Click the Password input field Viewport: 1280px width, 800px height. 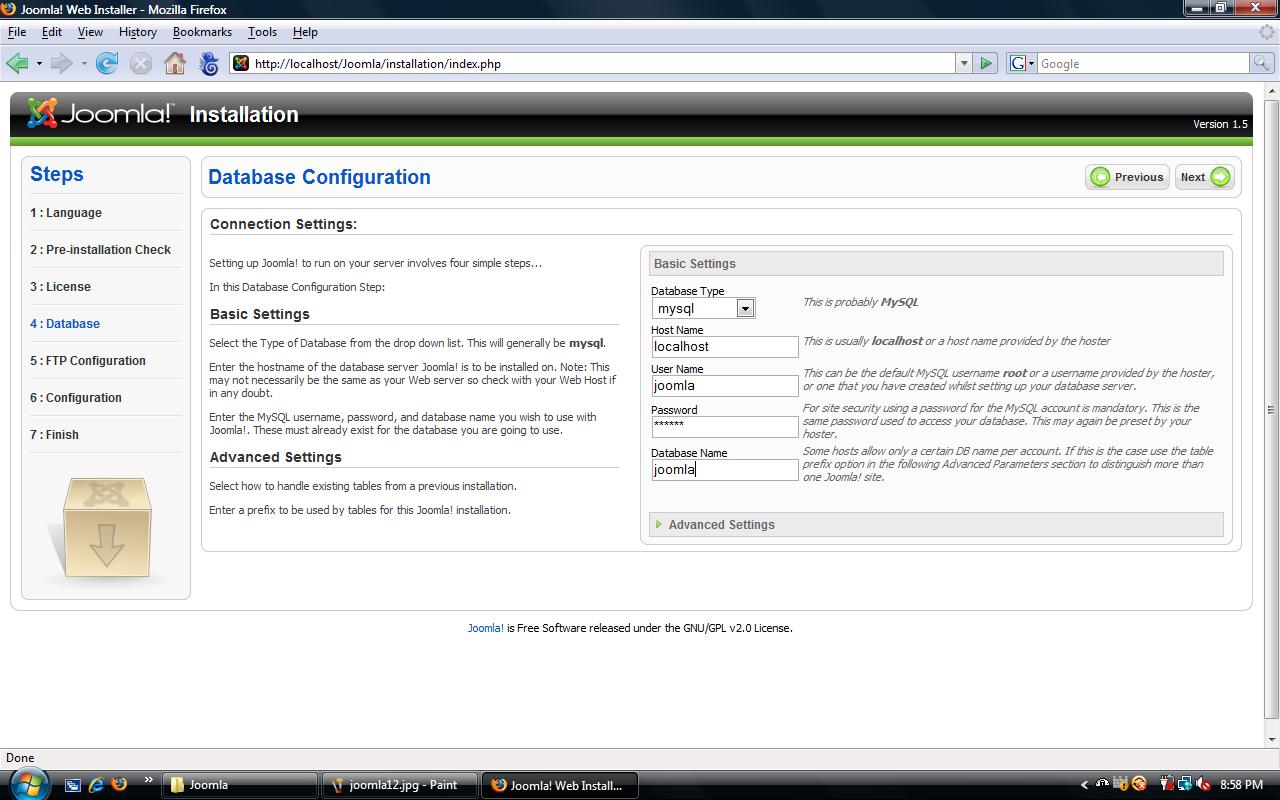(x=724, y=427)
